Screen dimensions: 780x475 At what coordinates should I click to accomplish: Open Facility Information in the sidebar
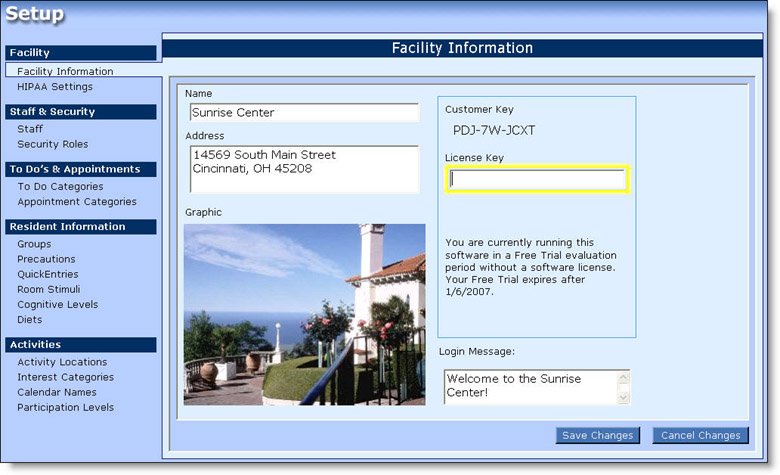point(65,71)
